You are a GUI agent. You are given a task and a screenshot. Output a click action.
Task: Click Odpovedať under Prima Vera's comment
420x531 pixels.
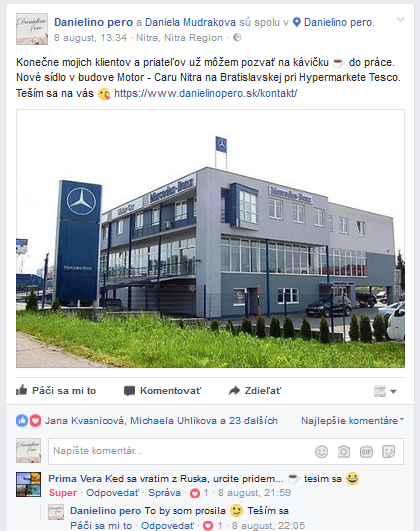pos(112,493)
